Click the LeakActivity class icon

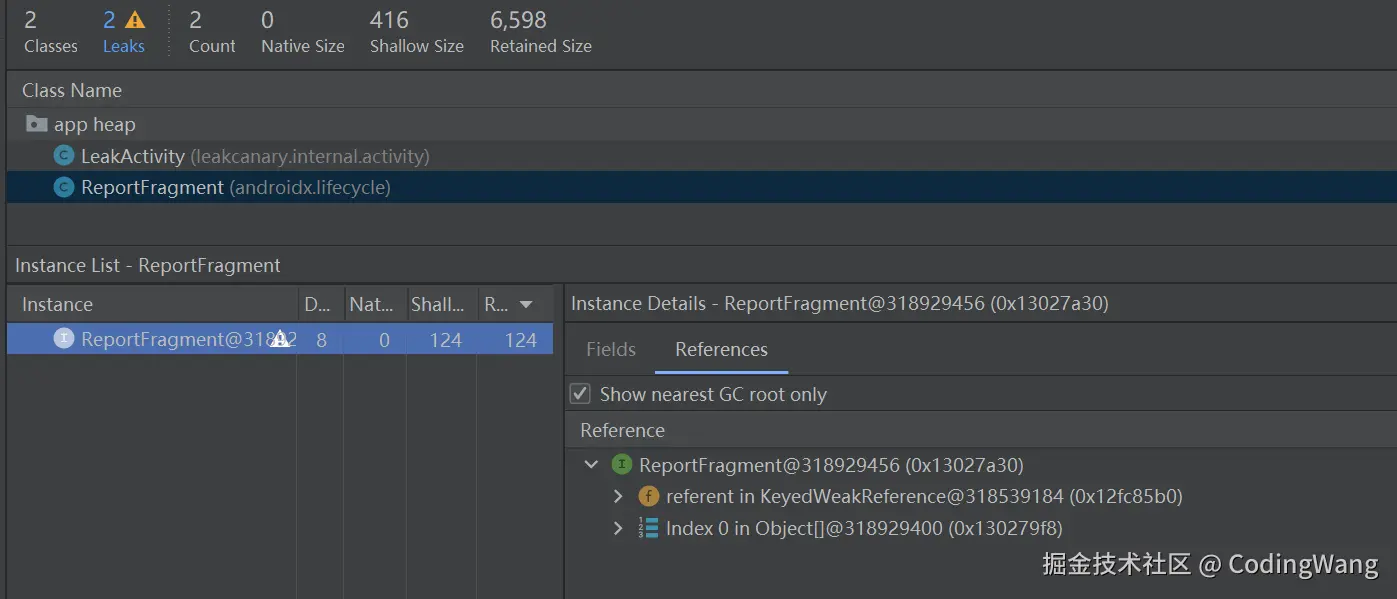click(x=64, y=156)
